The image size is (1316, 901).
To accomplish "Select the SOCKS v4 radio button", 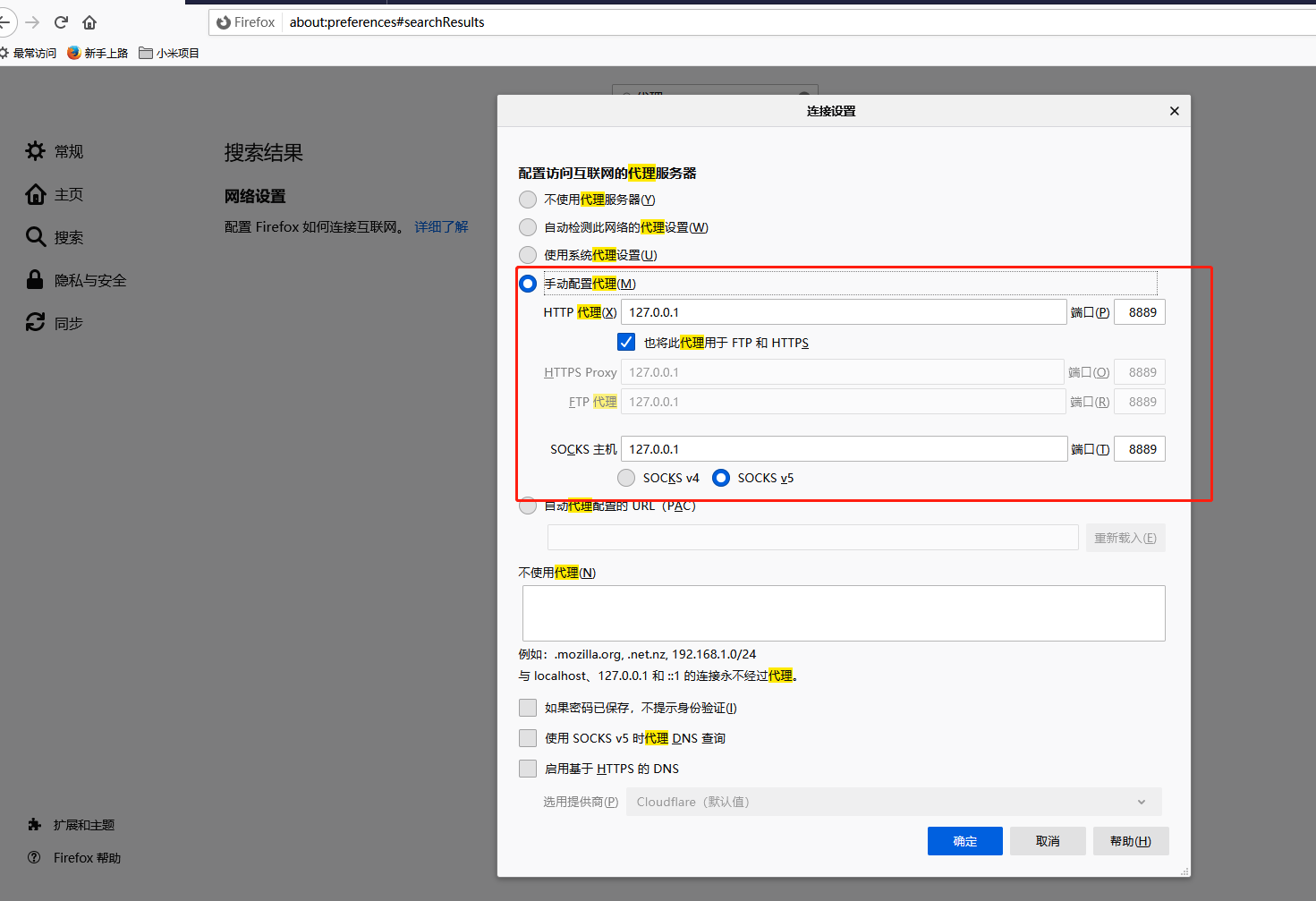I will [x=626, y=477].
